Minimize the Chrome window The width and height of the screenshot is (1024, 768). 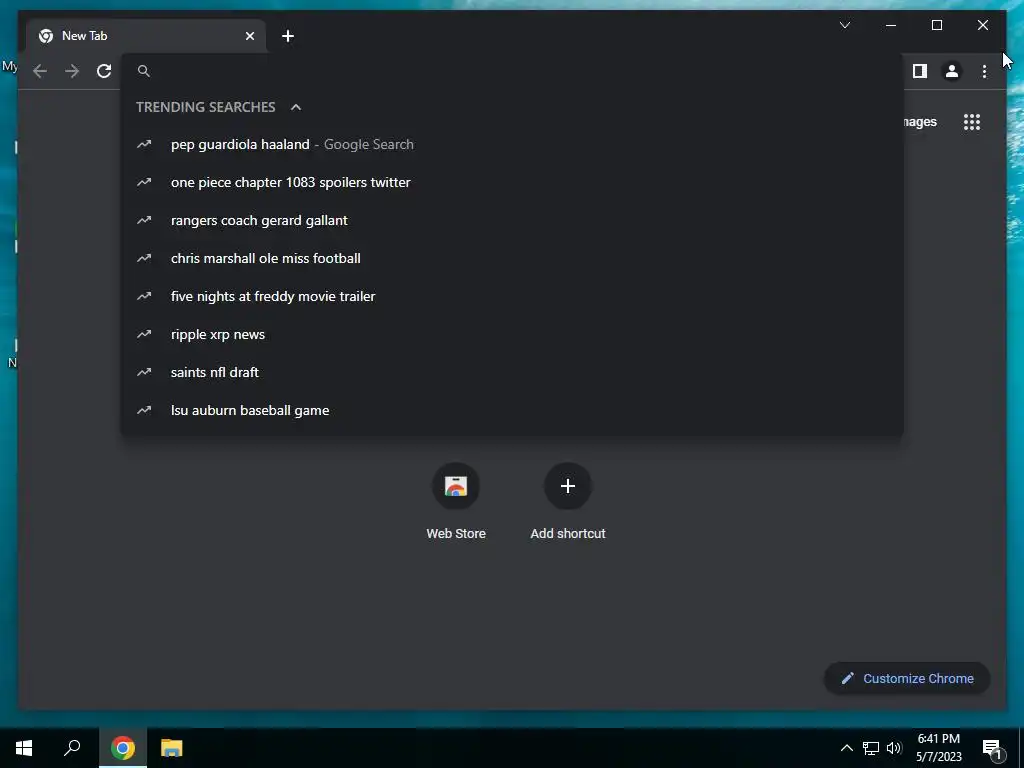(891, 25)
